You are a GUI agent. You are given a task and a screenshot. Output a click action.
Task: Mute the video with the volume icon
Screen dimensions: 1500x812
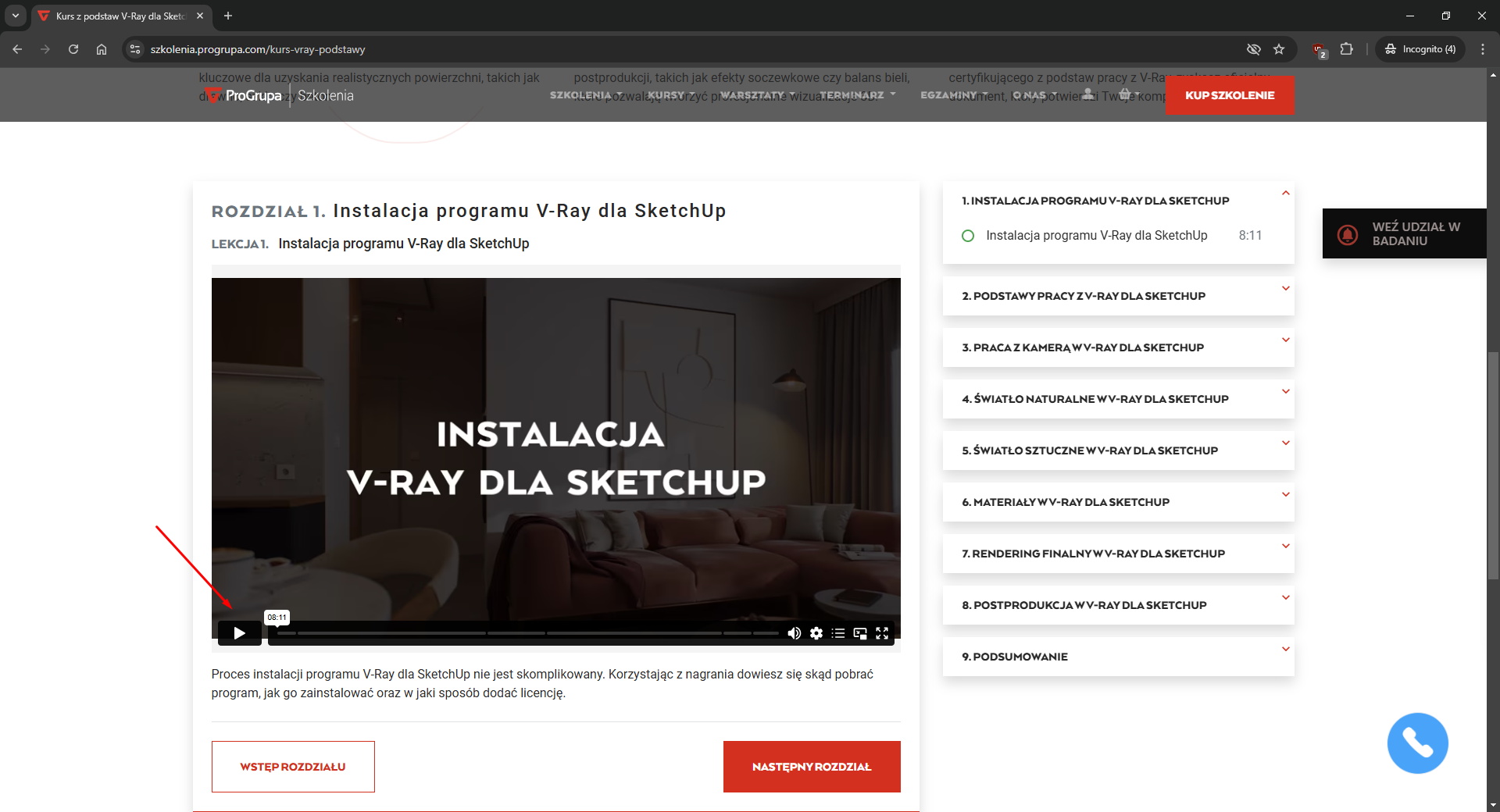click(x=794, y=633)
